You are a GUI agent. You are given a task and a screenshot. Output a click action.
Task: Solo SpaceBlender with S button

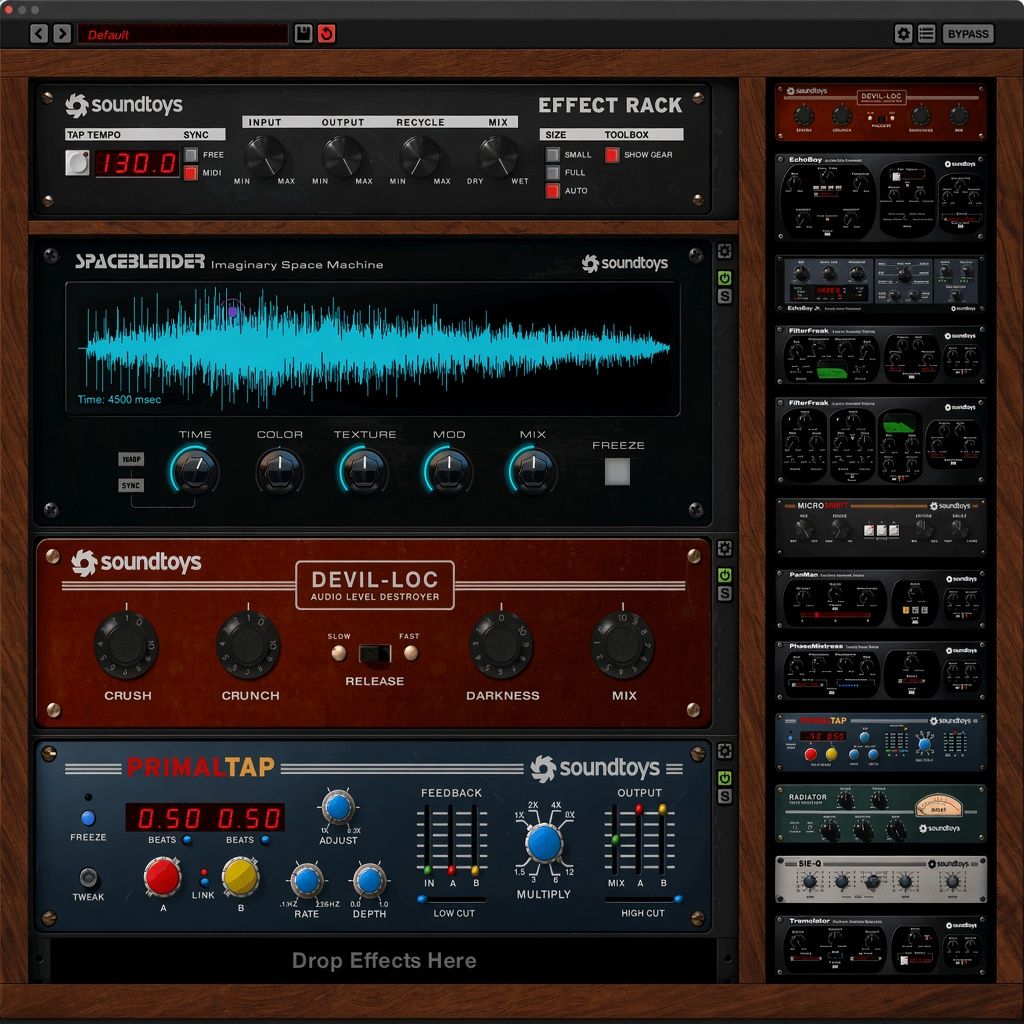pyautogui.click(x=724, y=296)
